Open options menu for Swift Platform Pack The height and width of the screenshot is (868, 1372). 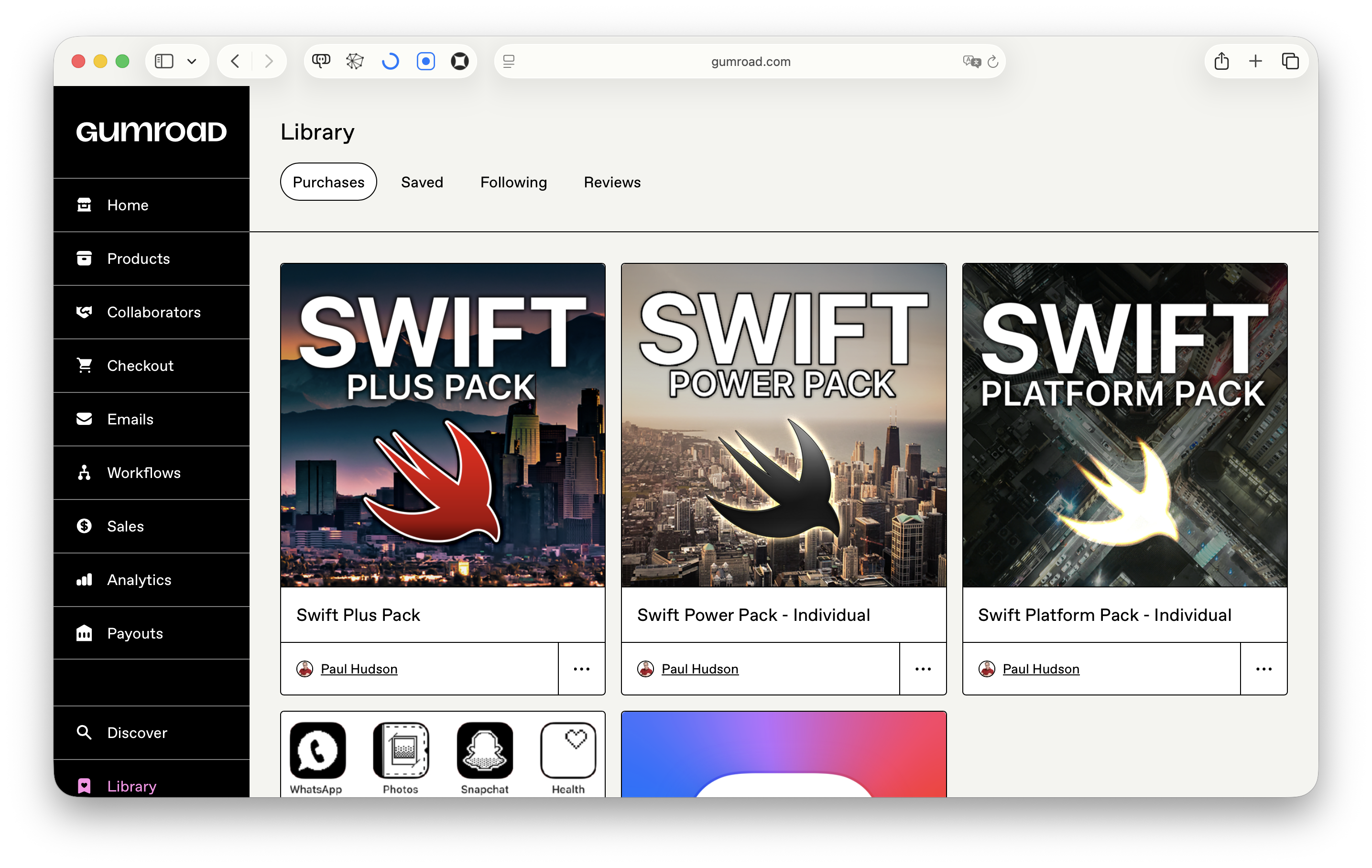pos(1263,669)
